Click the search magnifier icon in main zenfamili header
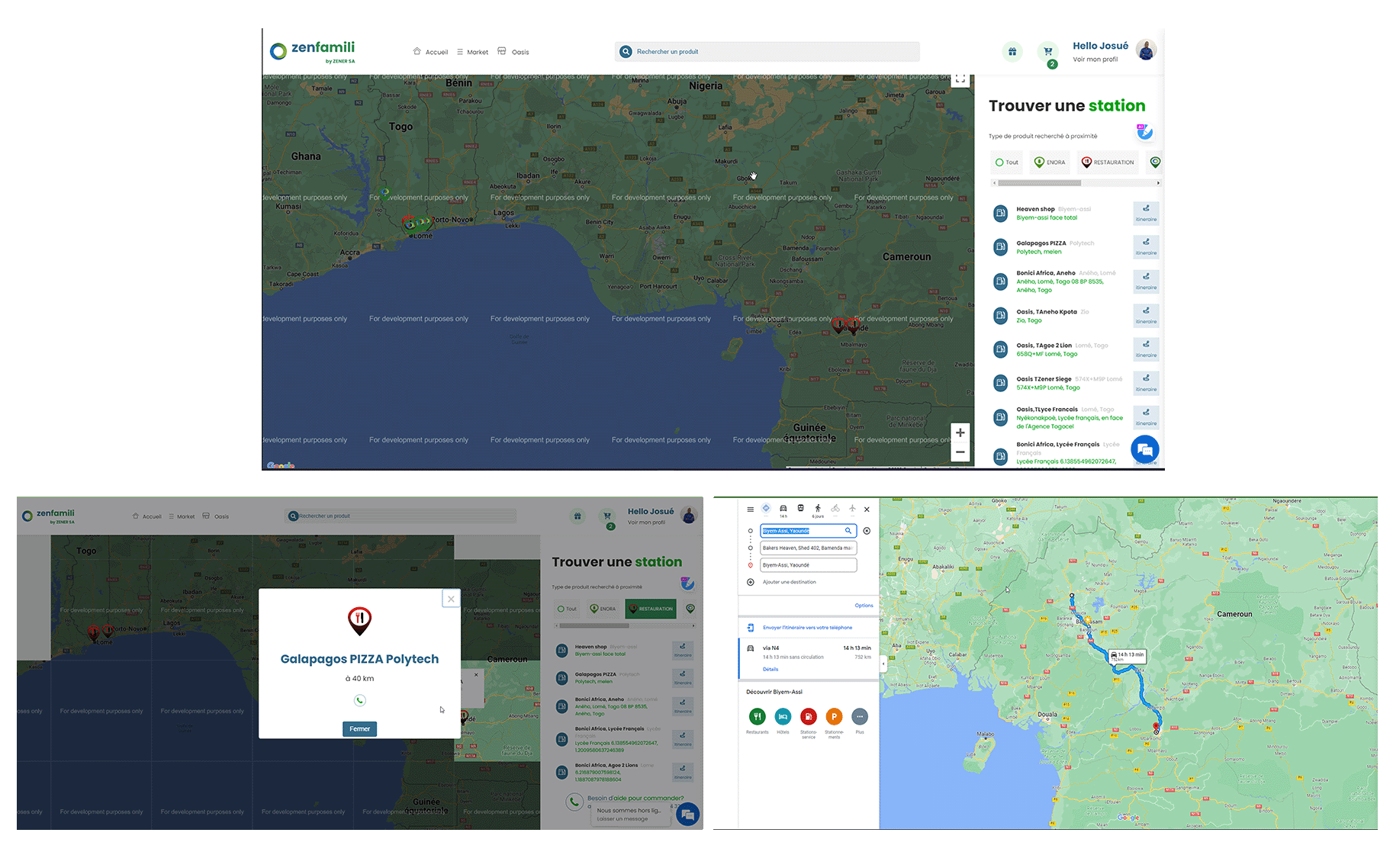Image resolution: width=1393 pixels, height=868 pixels. click(626, 52)
